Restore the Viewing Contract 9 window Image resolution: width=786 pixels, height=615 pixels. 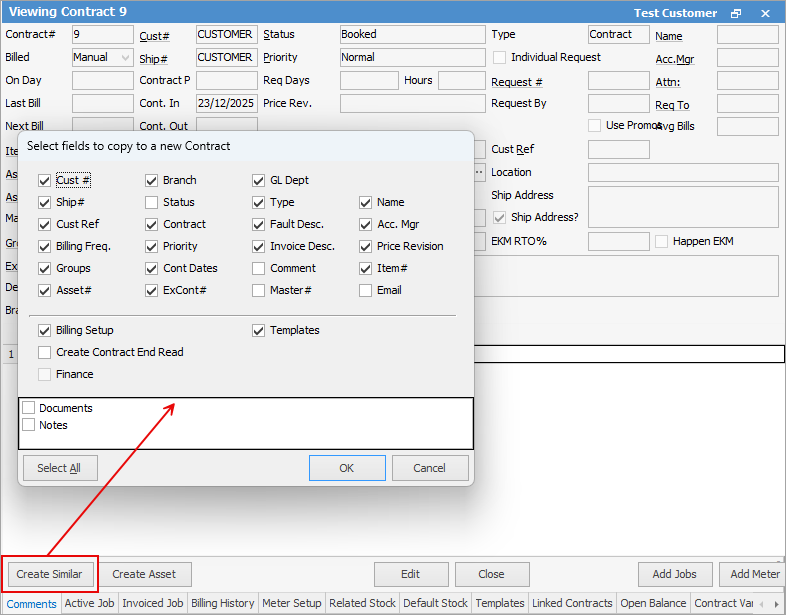pos(736,14)
